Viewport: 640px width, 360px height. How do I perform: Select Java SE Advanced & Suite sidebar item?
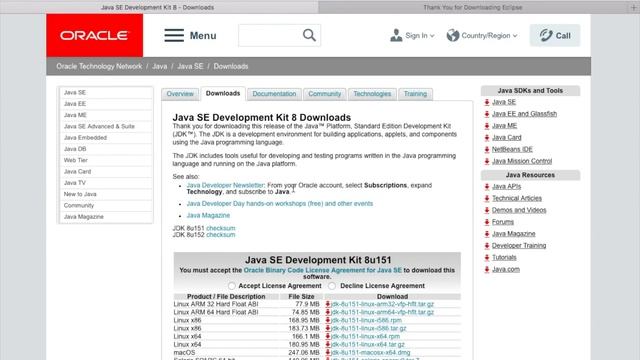(x=106, y=127)
